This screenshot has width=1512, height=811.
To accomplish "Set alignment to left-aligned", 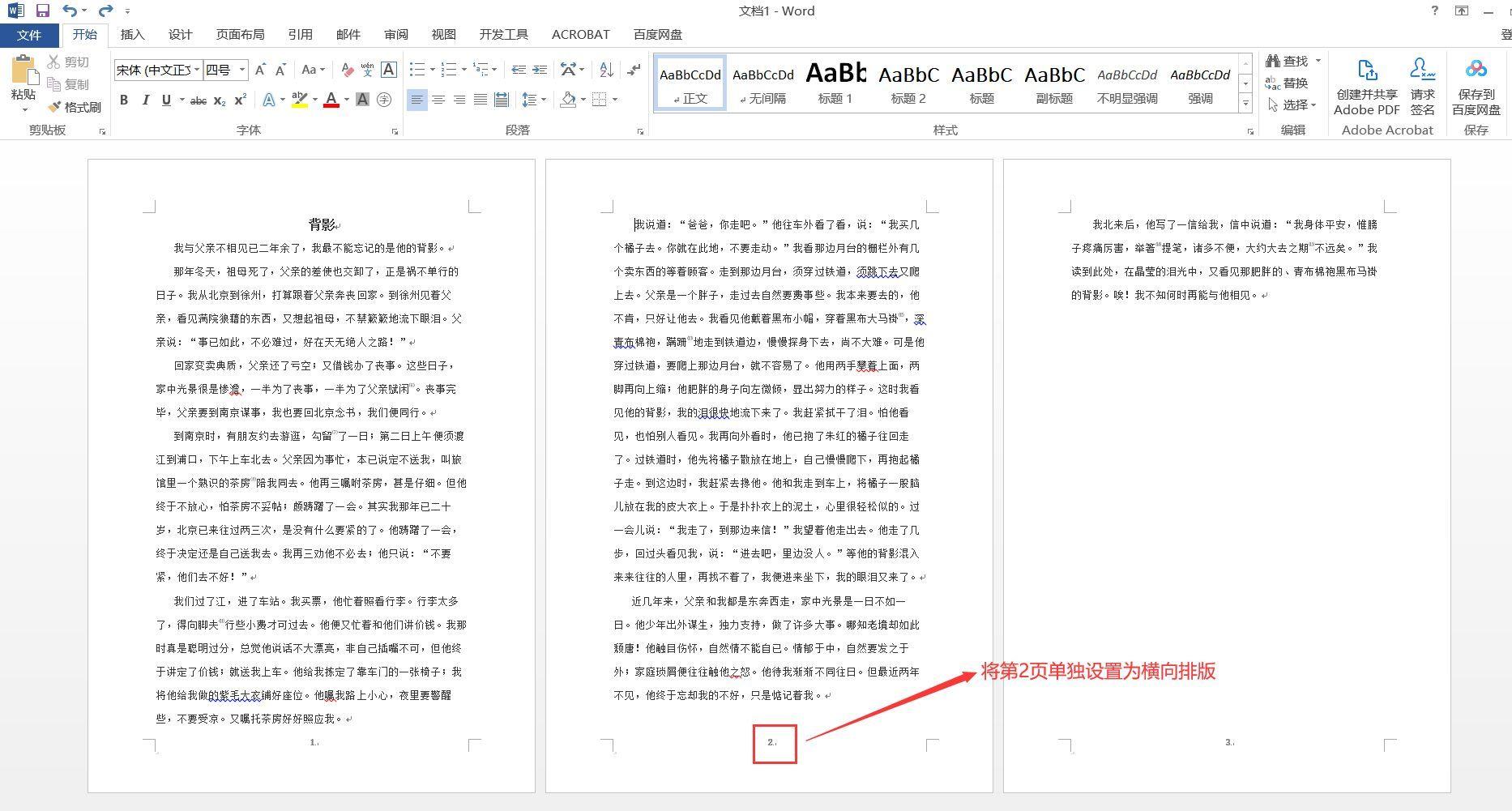I will (416, 100).
